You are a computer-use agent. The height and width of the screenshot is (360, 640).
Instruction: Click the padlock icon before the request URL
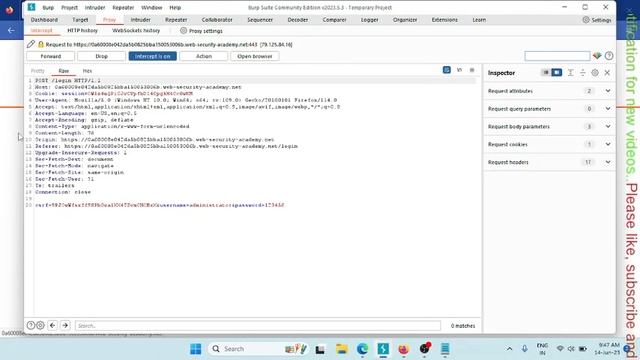[41, 44]
